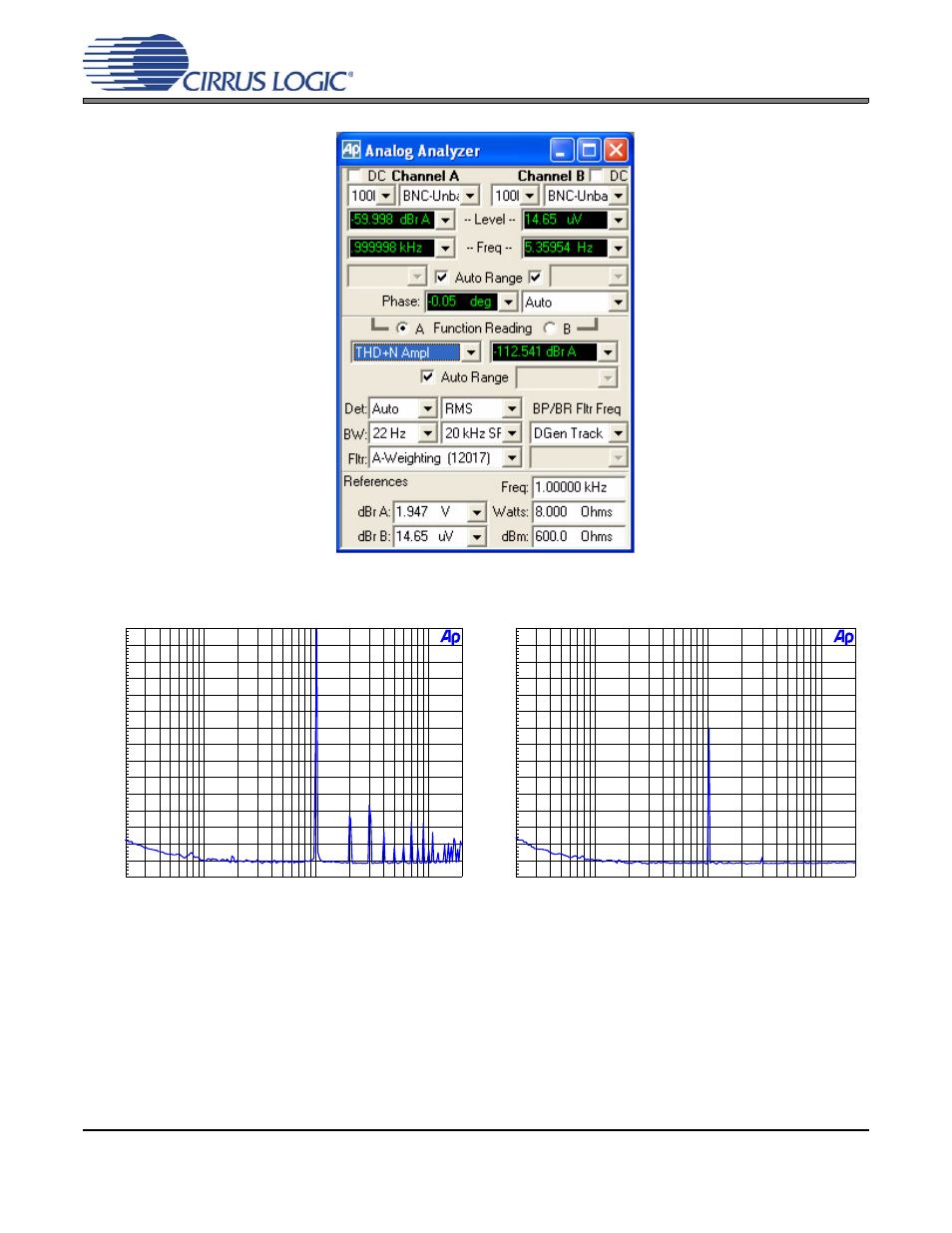Open Channel A level units dropdown

(x=446, y=220)
